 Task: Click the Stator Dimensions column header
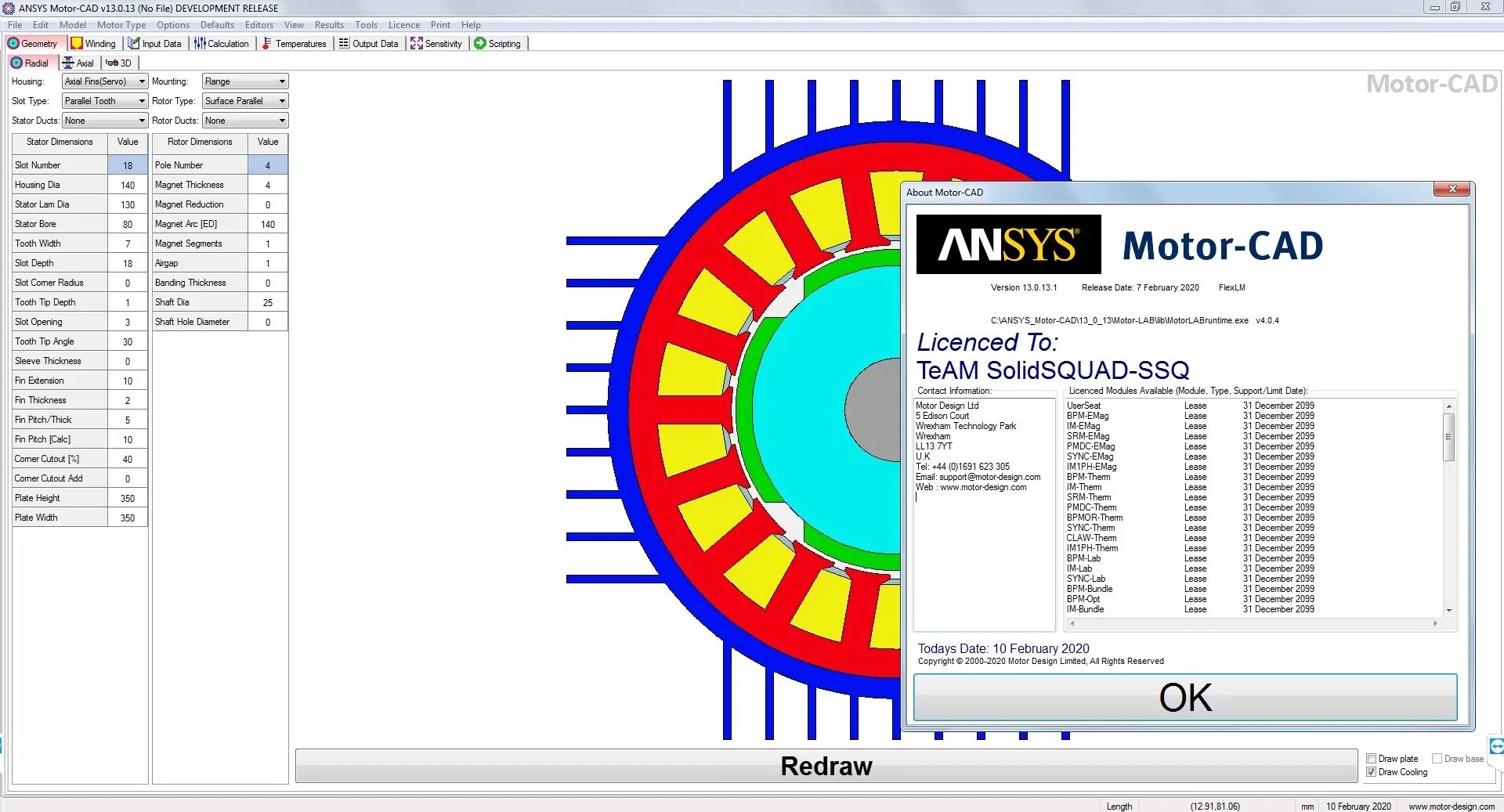pos(60,143)
